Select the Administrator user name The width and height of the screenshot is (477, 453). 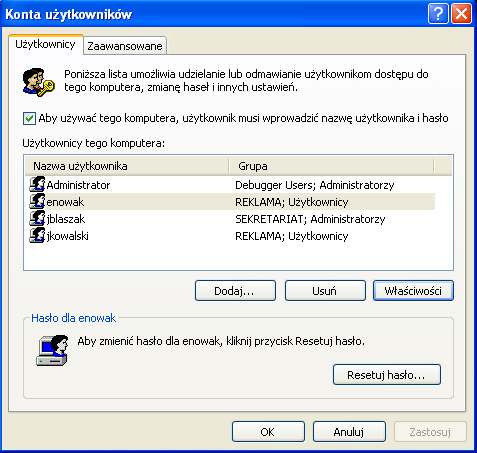tap(78, 185)
